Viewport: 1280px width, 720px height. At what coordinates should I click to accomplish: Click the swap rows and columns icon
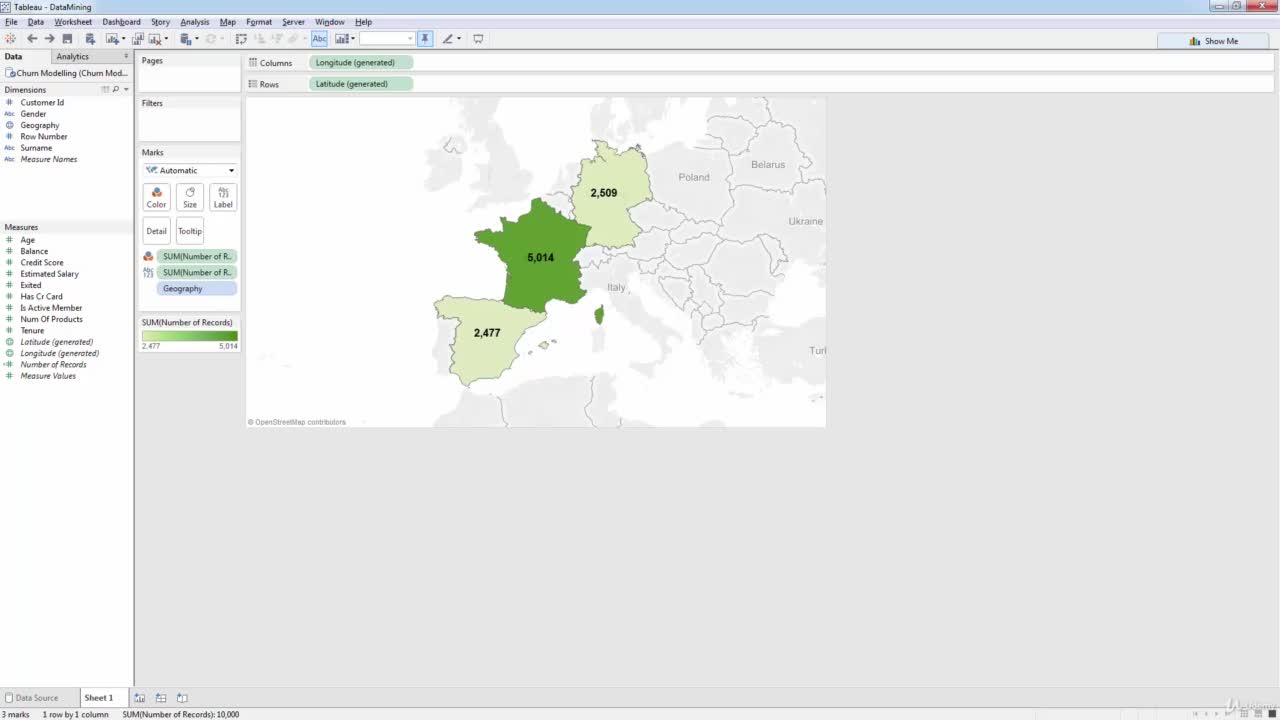241,39
